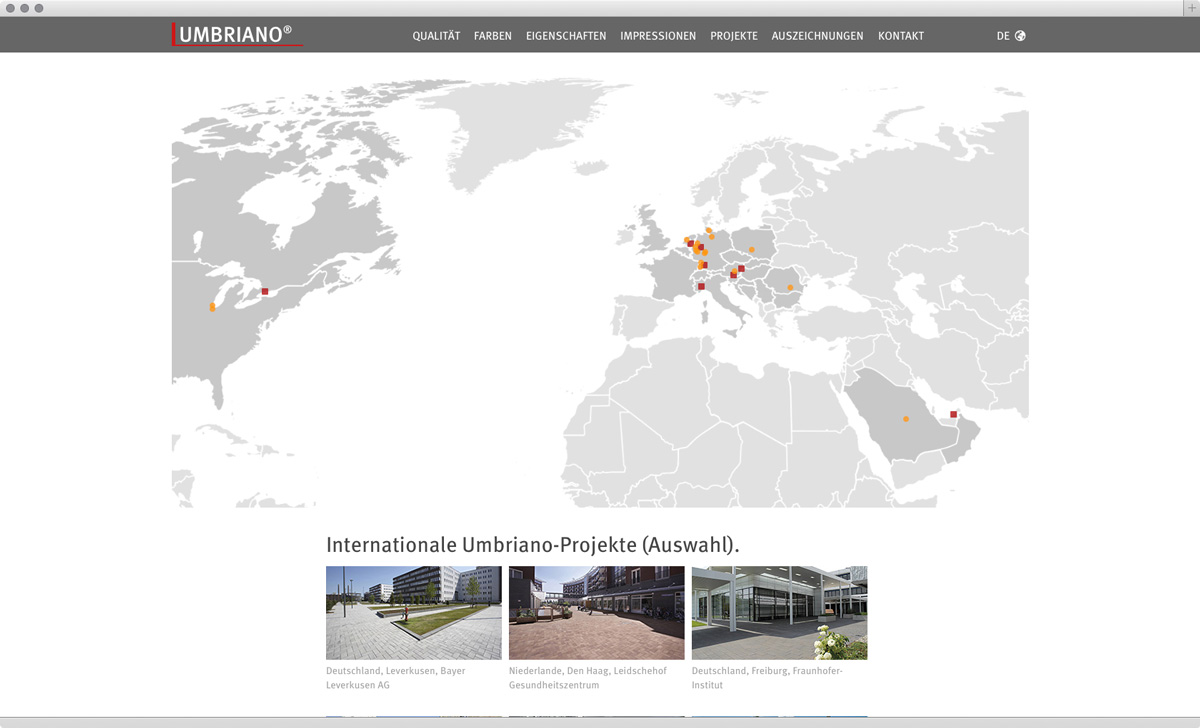Image resolution: width=1200 pixels, height=728 pixels.
Task: Click the orange marker on the Dutch coast
Action: click(x=686, y=240)
